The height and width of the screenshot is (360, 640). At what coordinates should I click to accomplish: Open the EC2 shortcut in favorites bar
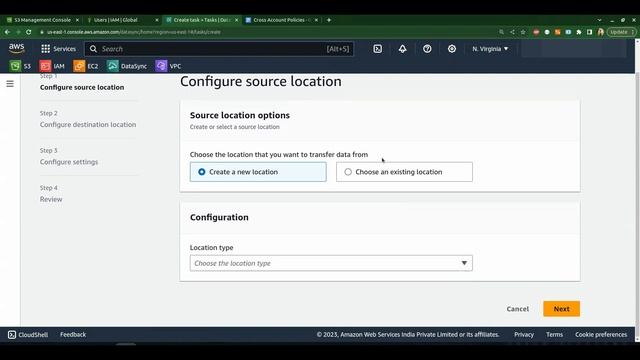tap(86, 66)
